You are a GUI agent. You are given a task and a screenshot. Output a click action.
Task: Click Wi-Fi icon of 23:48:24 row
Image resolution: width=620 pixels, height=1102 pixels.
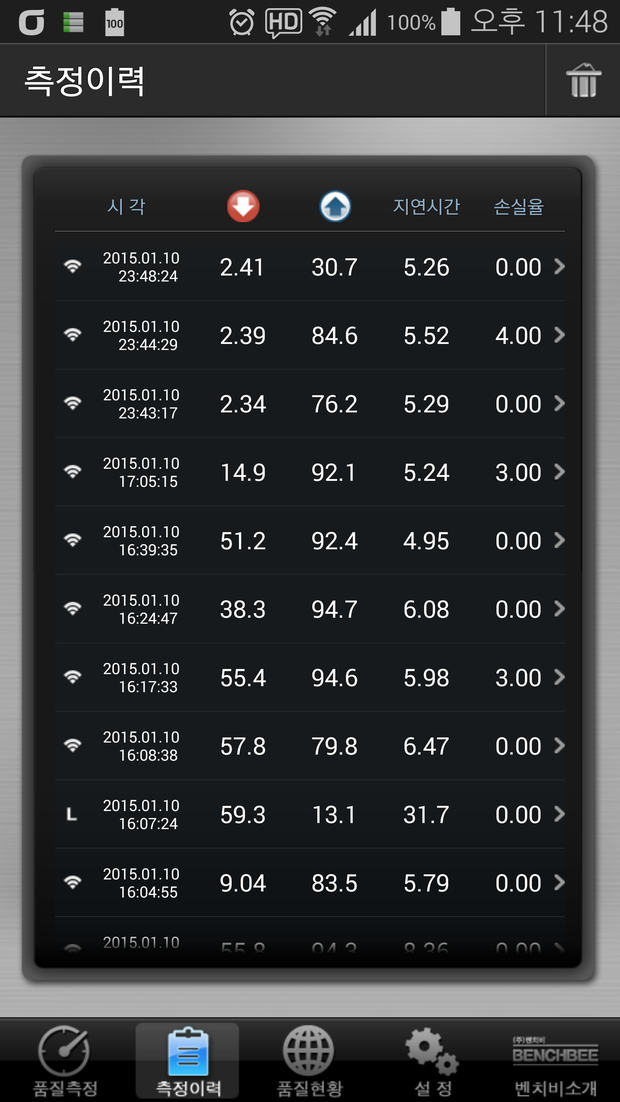coord(72,266)
